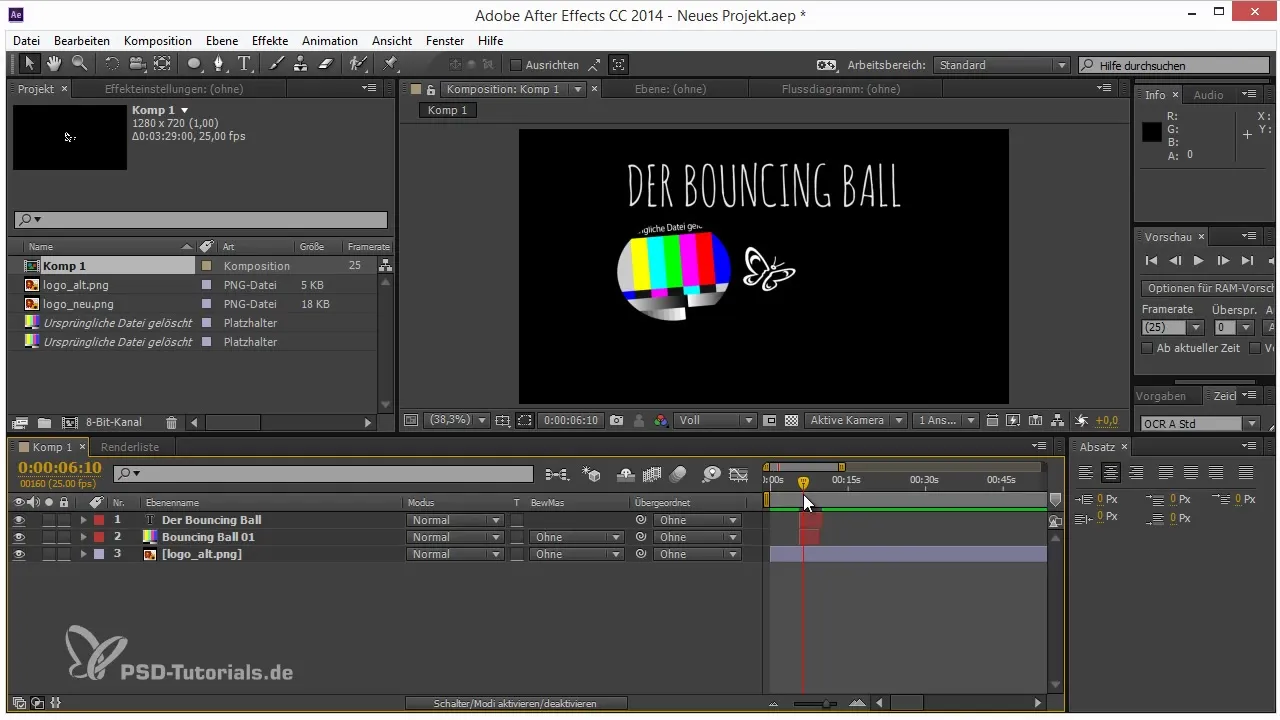Click Schalter/Modi aktivieren/deaktivieren button

click(515, 704)
